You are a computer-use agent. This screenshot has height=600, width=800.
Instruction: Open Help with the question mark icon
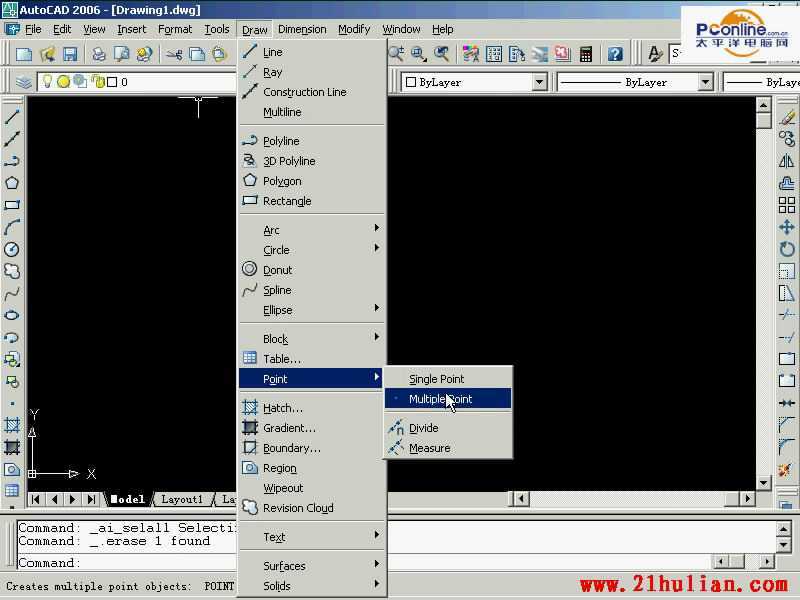tap(615, 54)
